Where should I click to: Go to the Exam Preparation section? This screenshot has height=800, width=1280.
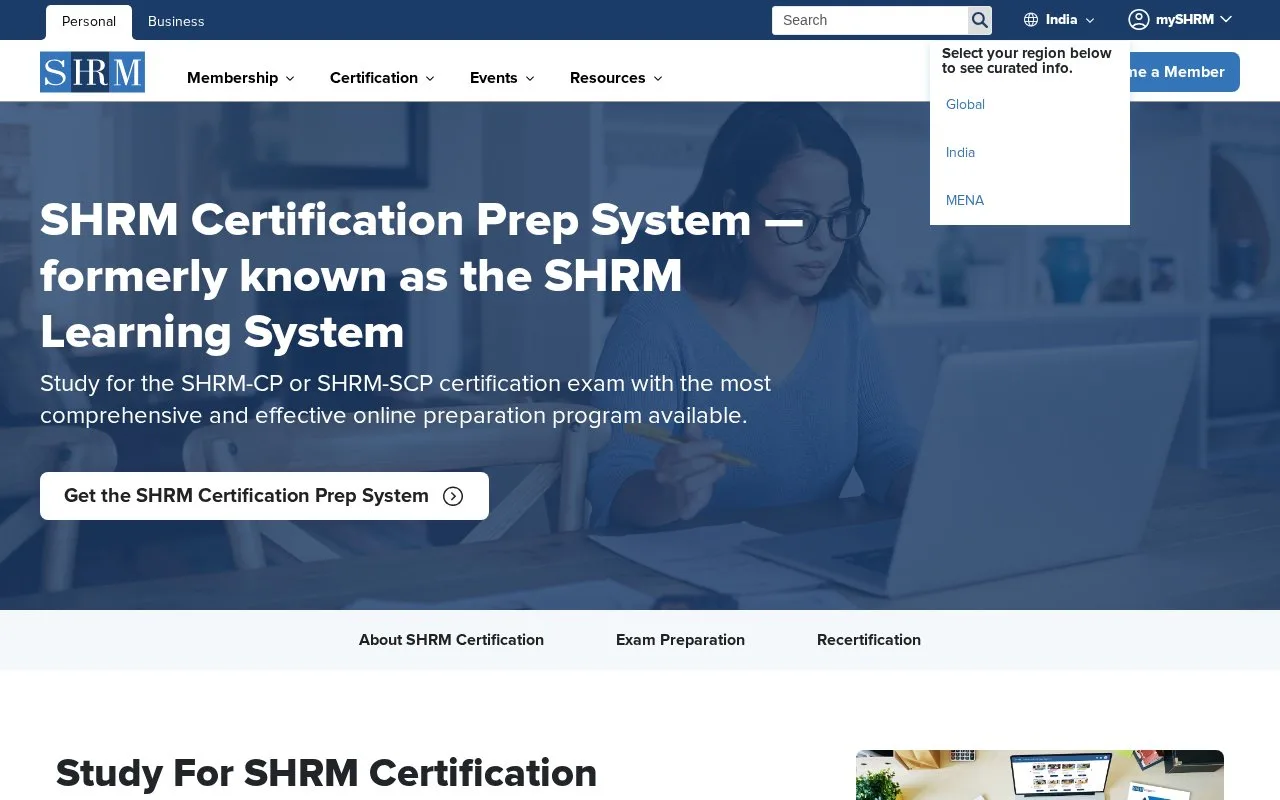click(x=680, y=640)
